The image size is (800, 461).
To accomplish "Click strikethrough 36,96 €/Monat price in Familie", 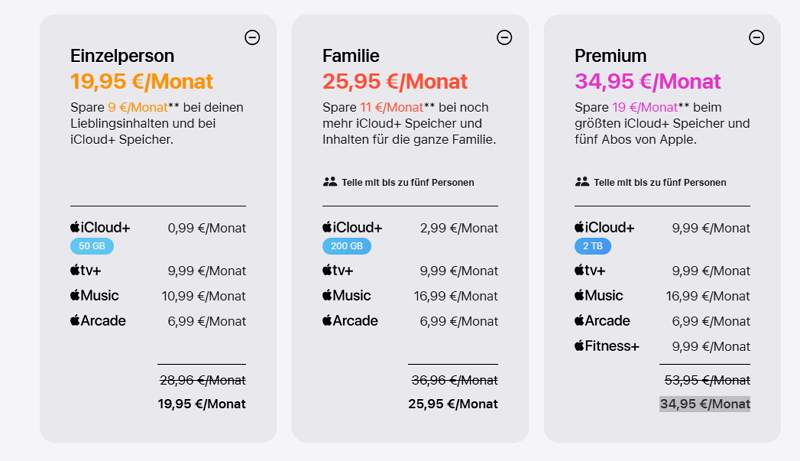I will pyautogui.click(x=454, y=380).
